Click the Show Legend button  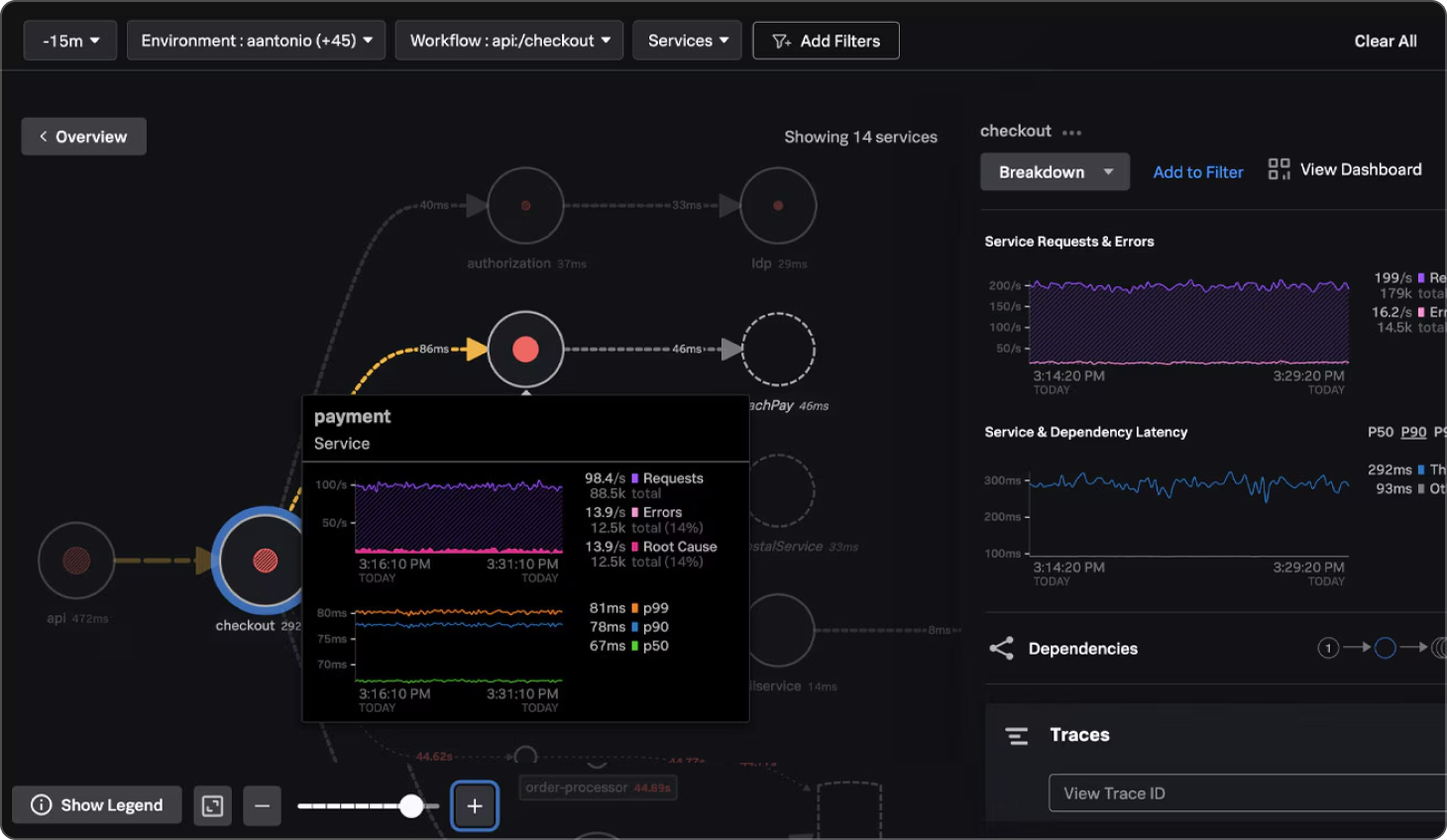click(x=97, y=804)
